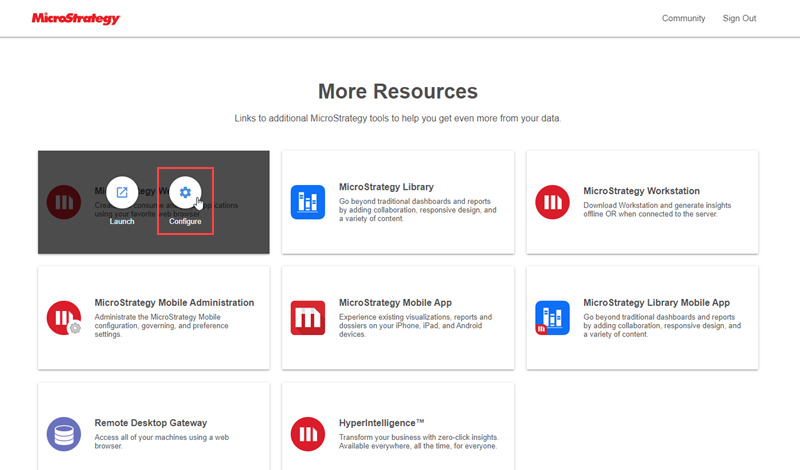Open the MicroStrategy Library card title
Screen dimensions: 800x470
(x=386, y=187)
